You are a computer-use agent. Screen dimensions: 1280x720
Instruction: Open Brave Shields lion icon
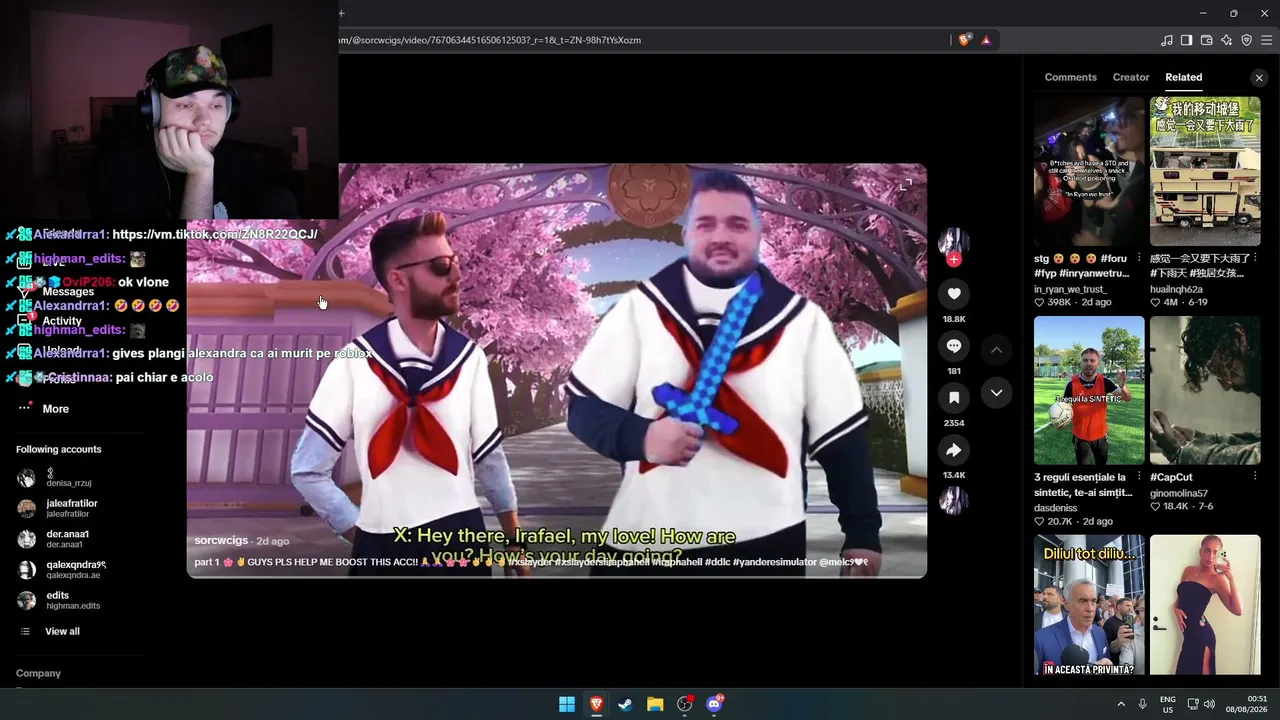[964, 40]
